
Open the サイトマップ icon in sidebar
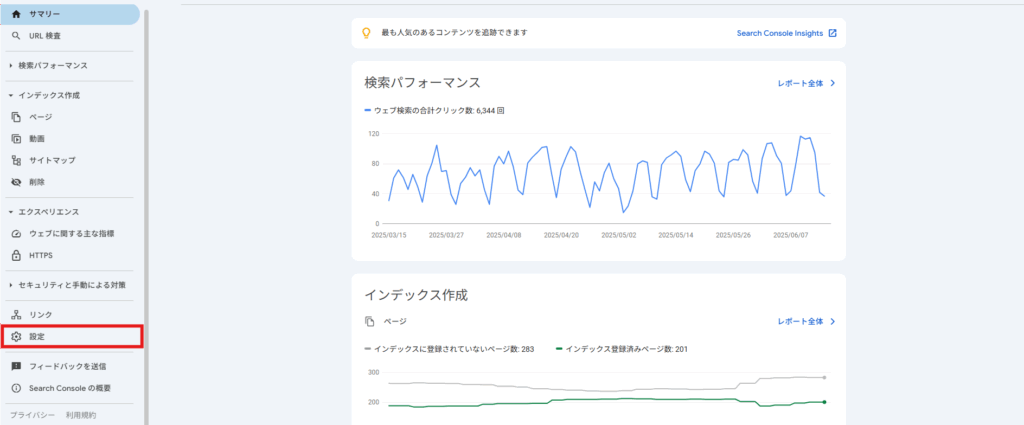16,160
